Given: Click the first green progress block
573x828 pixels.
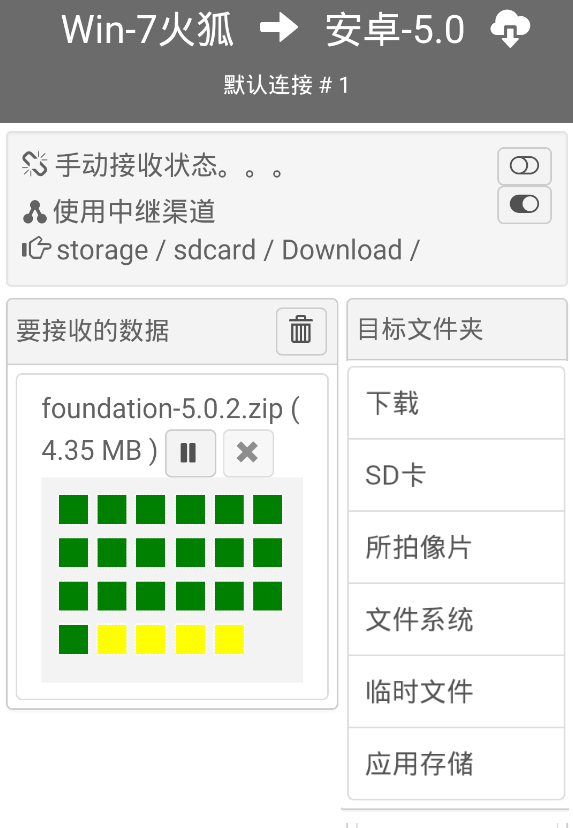Looking at the screenshot, I should [73, 510].
